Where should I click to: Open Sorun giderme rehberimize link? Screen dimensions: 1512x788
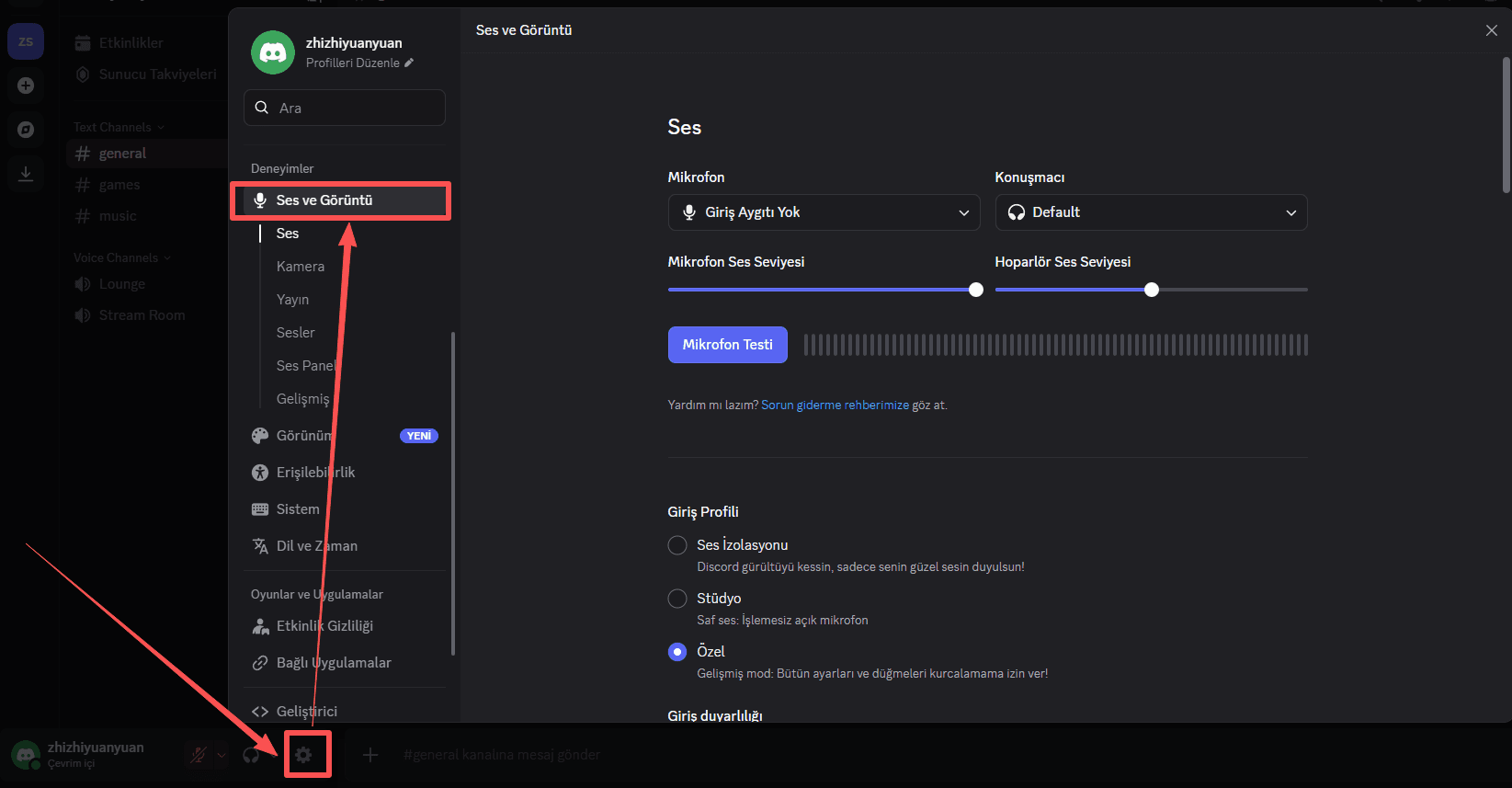[x=835, y=405]
